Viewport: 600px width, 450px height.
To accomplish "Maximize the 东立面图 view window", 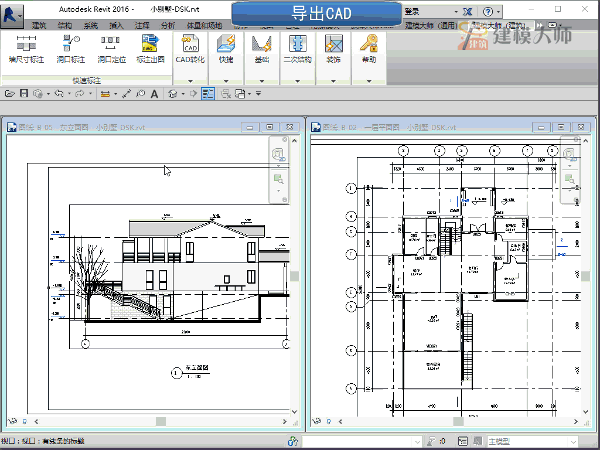I will pyautogui.click(x=270, y=127).
